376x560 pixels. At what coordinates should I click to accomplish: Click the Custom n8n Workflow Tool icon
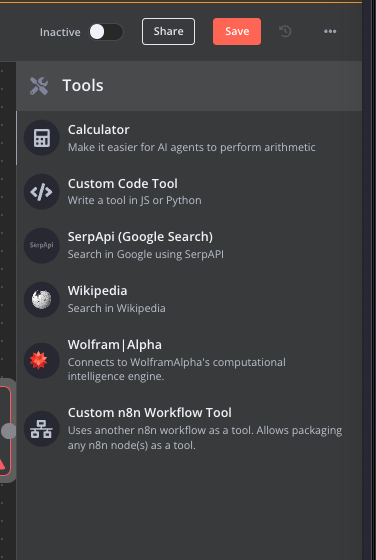tap(42, 429)
